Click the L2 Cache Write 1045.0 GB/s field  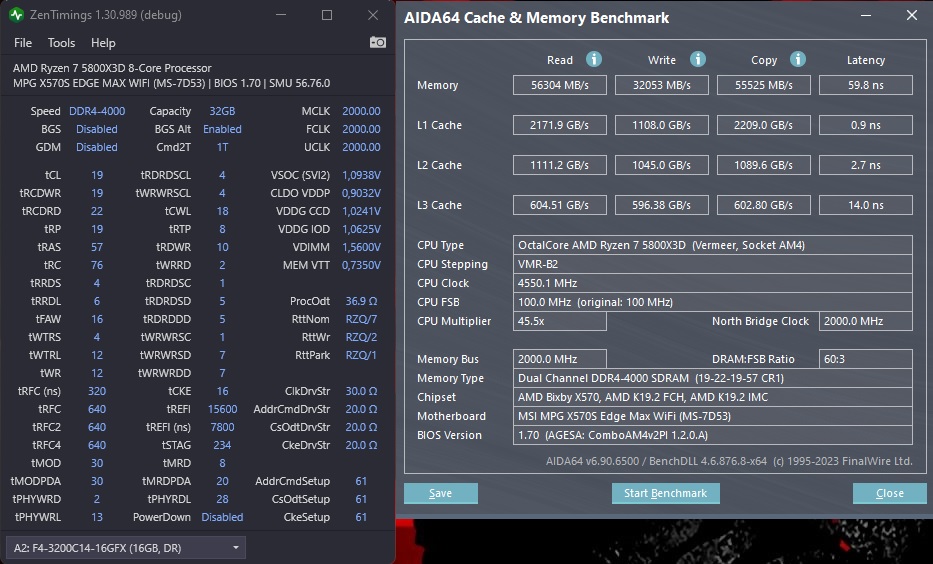click(x=662, y=165)
